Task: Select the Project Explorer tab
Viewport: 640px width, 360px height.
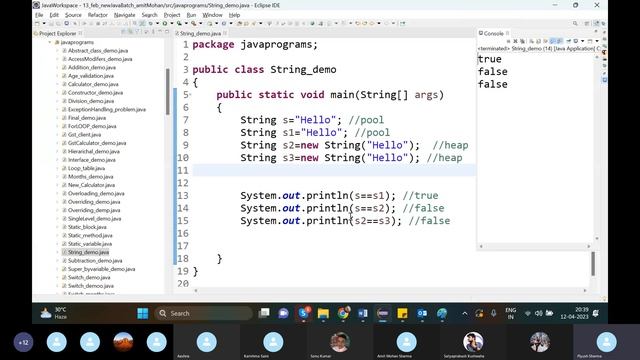Action: pyautogui.click(x=57, y=33)
